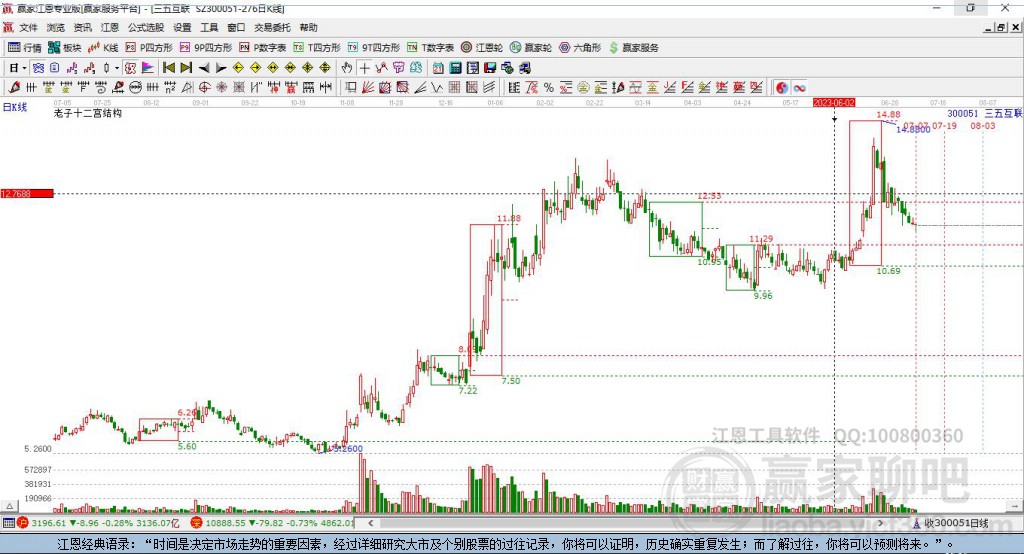Open the calculator icon

(x=455, y=68)
